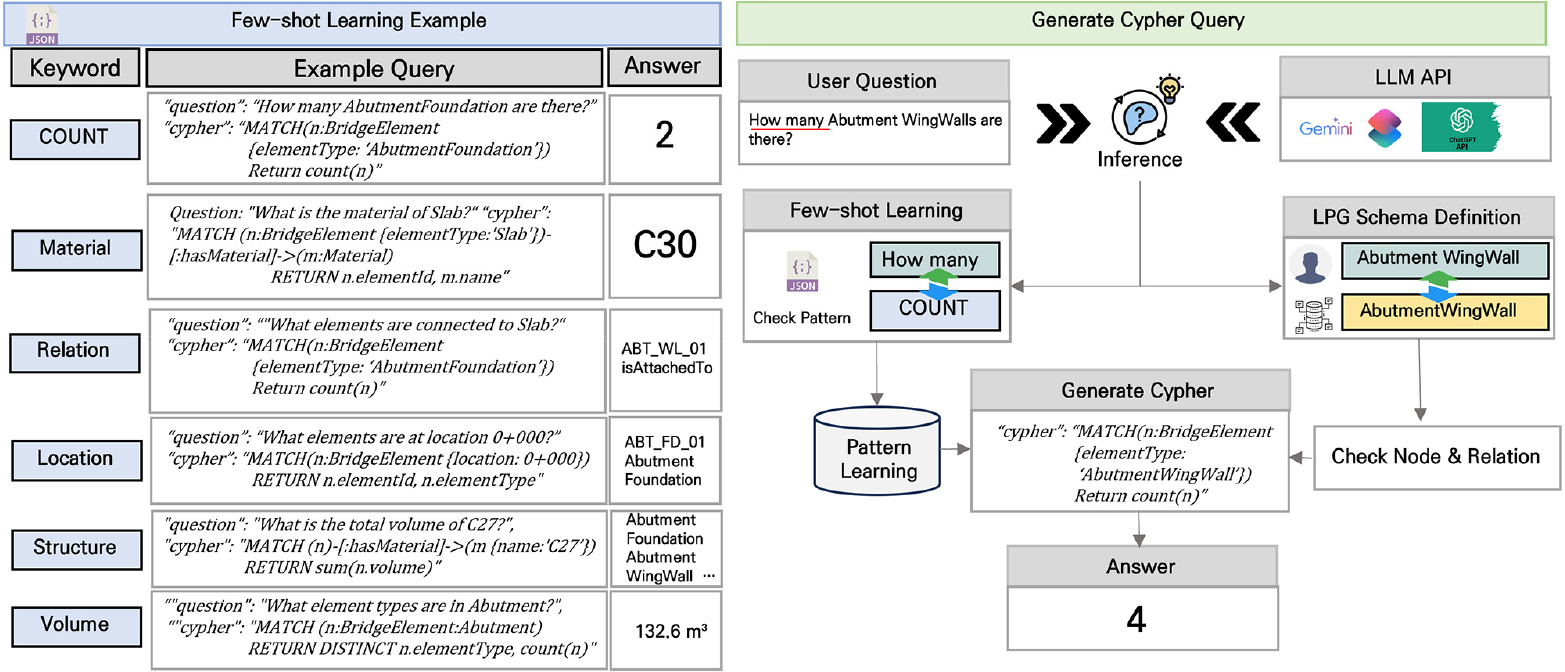Click the Relation keyword box
Image resolution: width=1565 pixels, height=672 pixels.
click(x=76, y=351)
